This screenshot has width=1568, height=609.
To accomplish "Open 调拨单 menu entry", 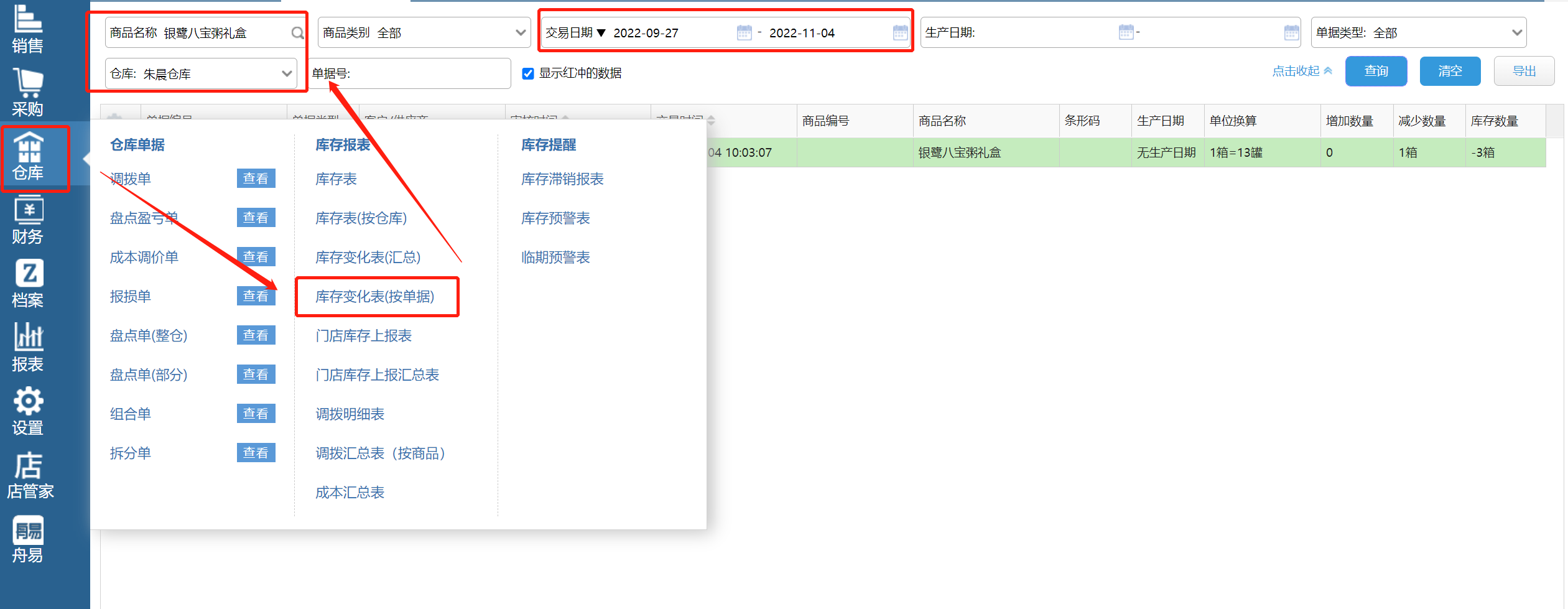I will (130, 179).
